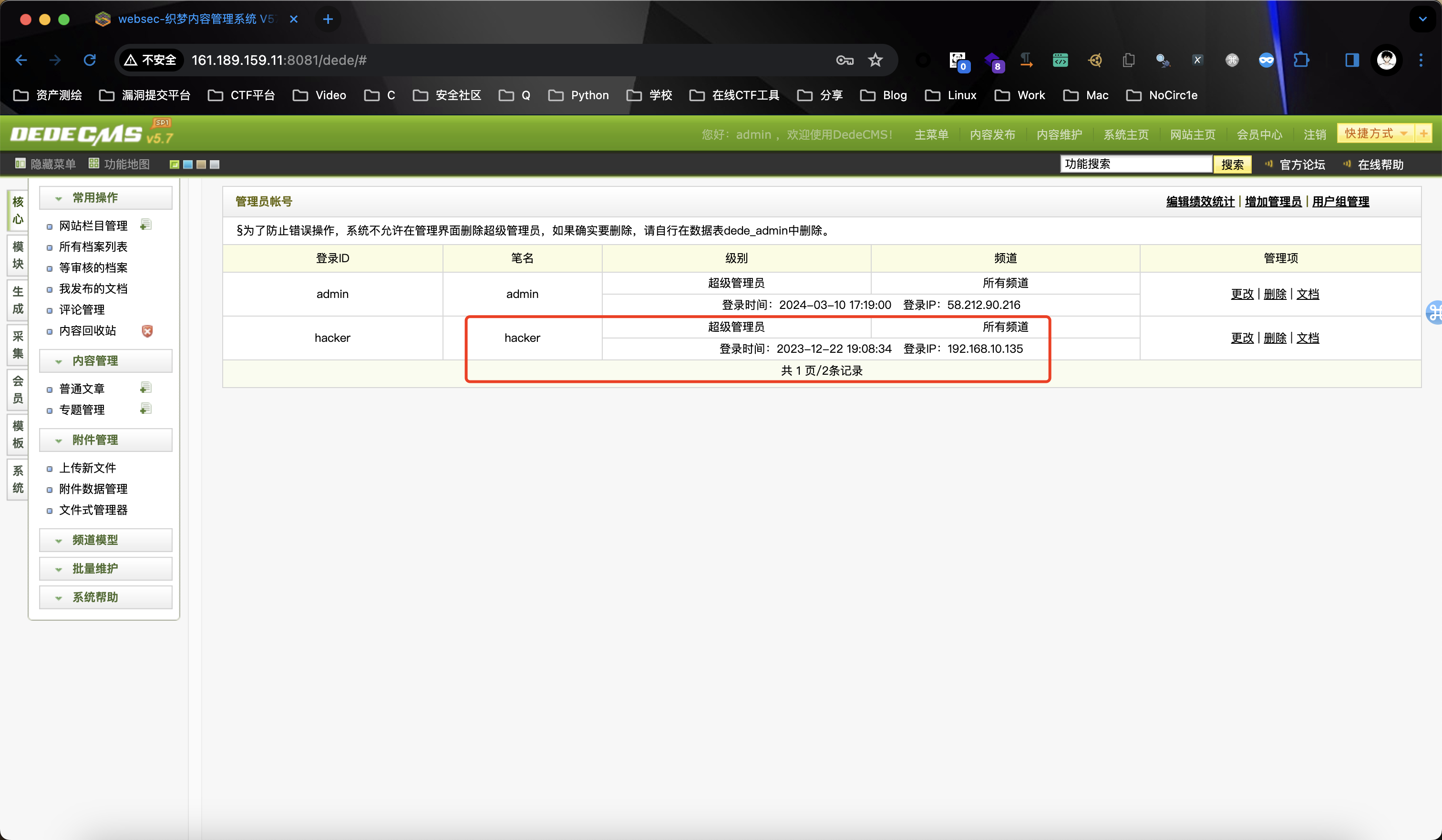Switch to the 模板 side tab
The image size is (1442, 840).
(x=18, y=434)
